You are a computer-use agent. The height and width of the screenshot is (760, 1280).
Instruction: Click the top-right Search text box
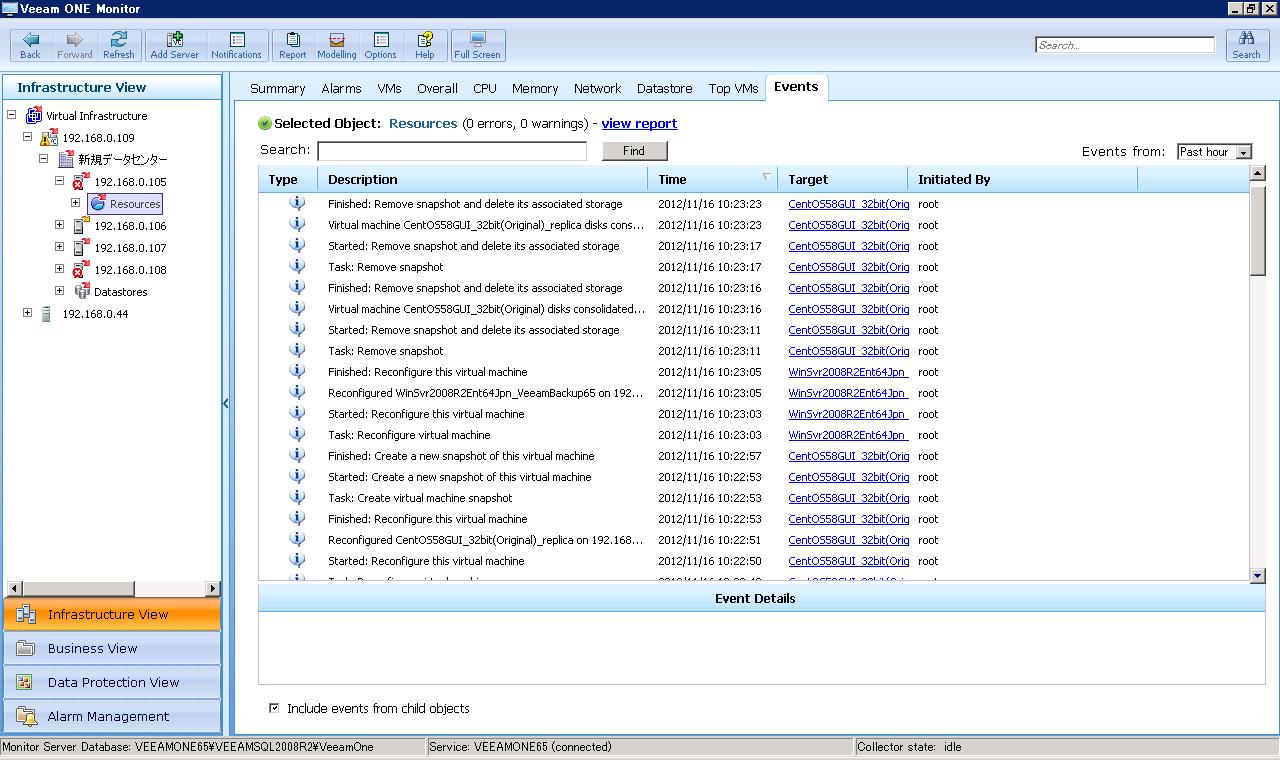1125,45
